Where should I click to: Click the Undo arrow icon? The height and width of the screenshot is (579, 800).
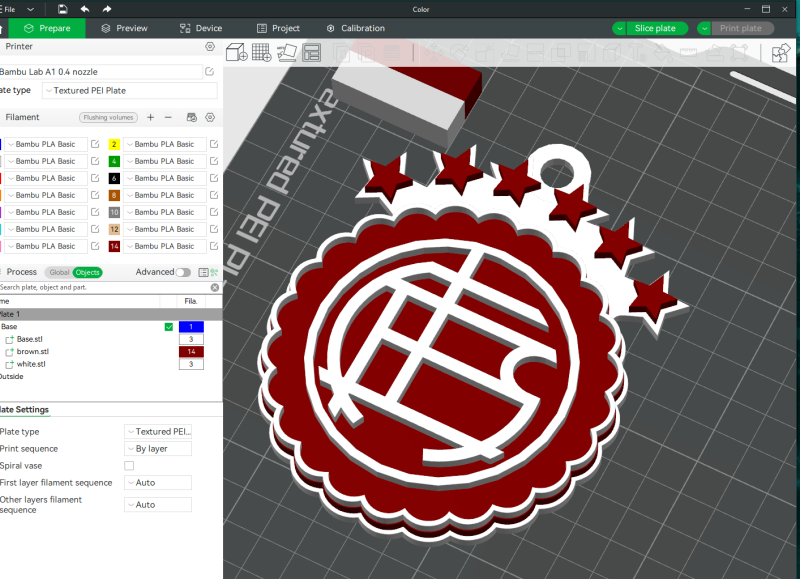point(85,9)
